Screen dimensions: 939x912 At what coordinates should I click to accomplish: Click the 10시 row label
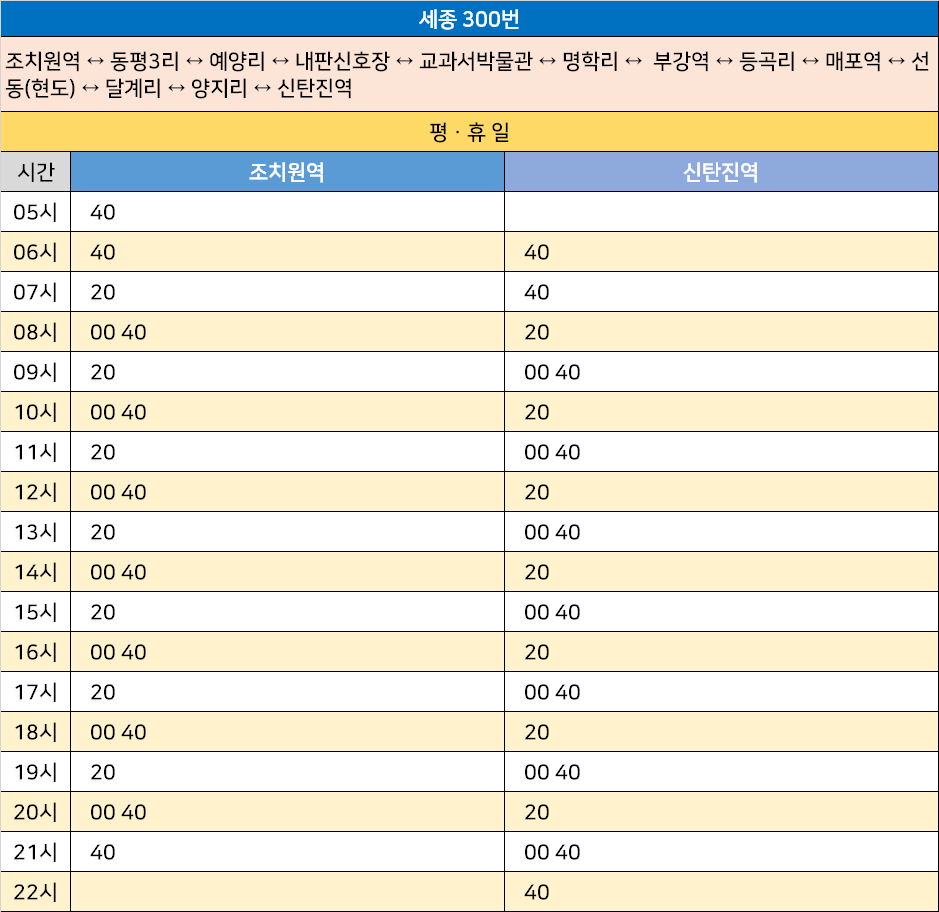point(35,412)
